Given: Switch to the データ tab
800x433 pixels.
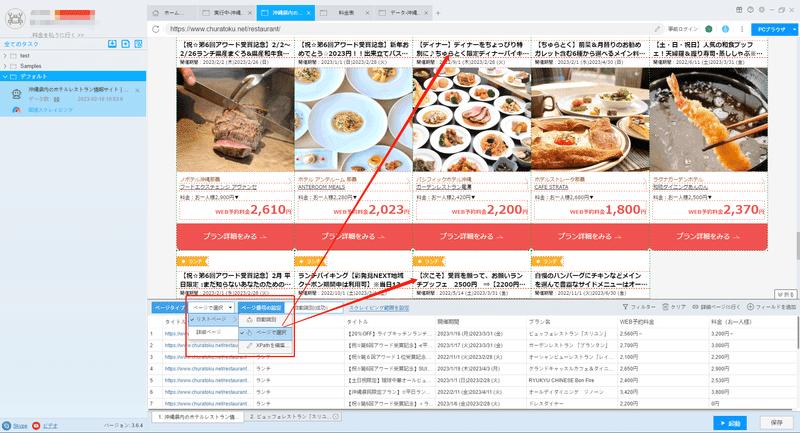Looking at the screenshot, I should (404, 13).
